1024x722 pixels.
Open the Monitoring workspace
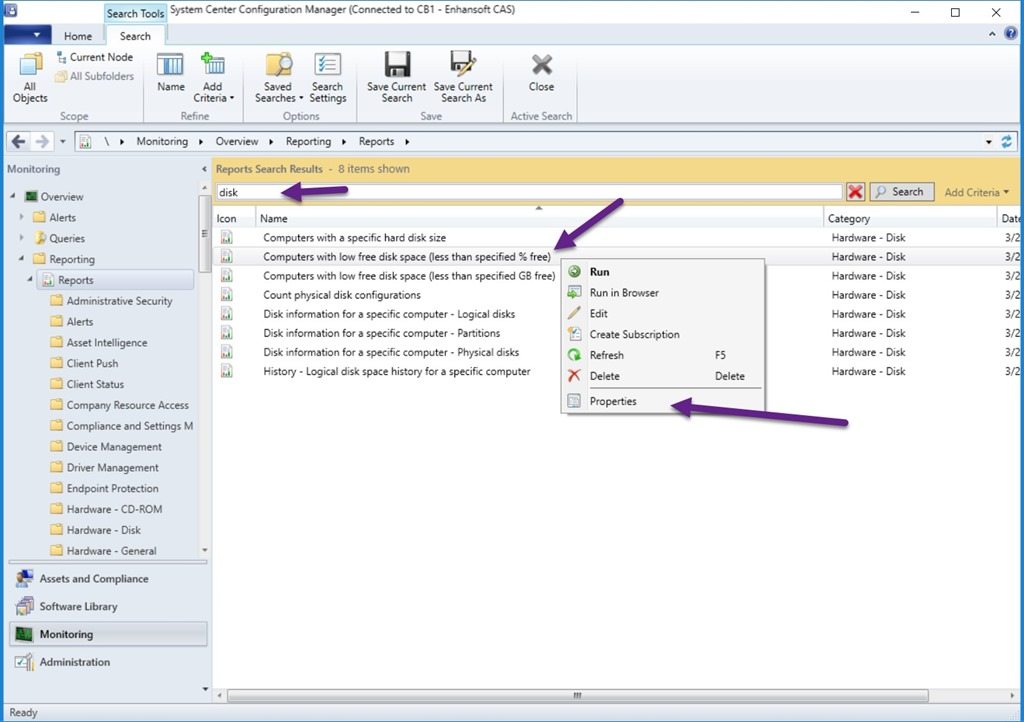click(x=108, y=635)
